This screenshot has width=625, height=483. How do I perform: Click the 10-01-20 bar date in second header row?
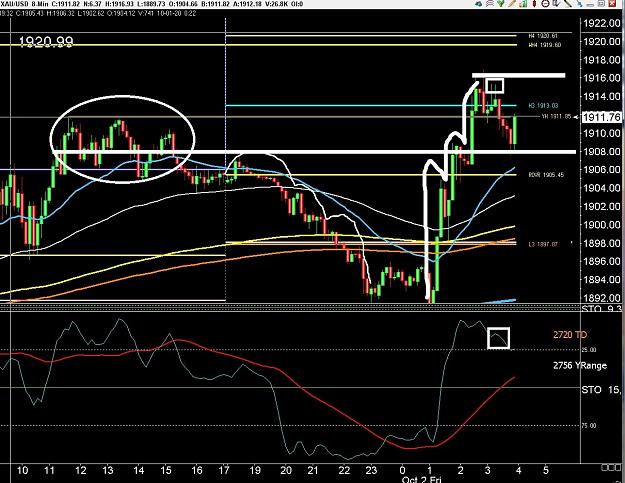168,13
